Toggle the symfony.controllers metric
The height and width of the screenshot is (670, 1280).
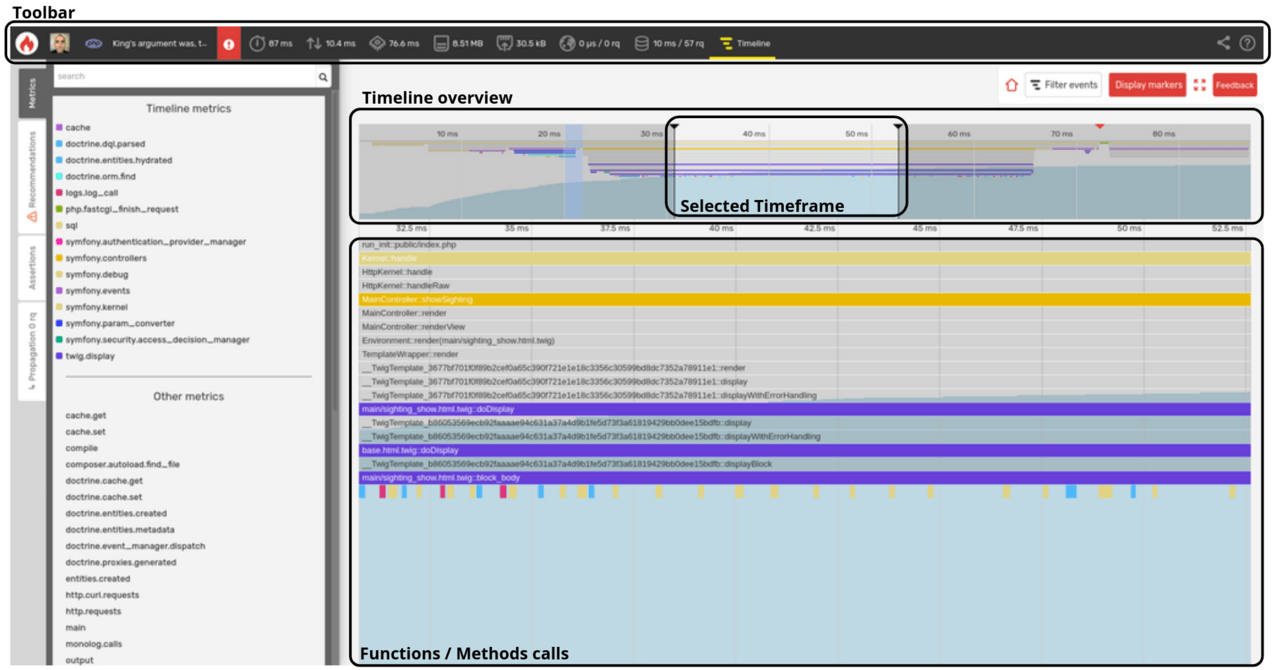(105, 258)
